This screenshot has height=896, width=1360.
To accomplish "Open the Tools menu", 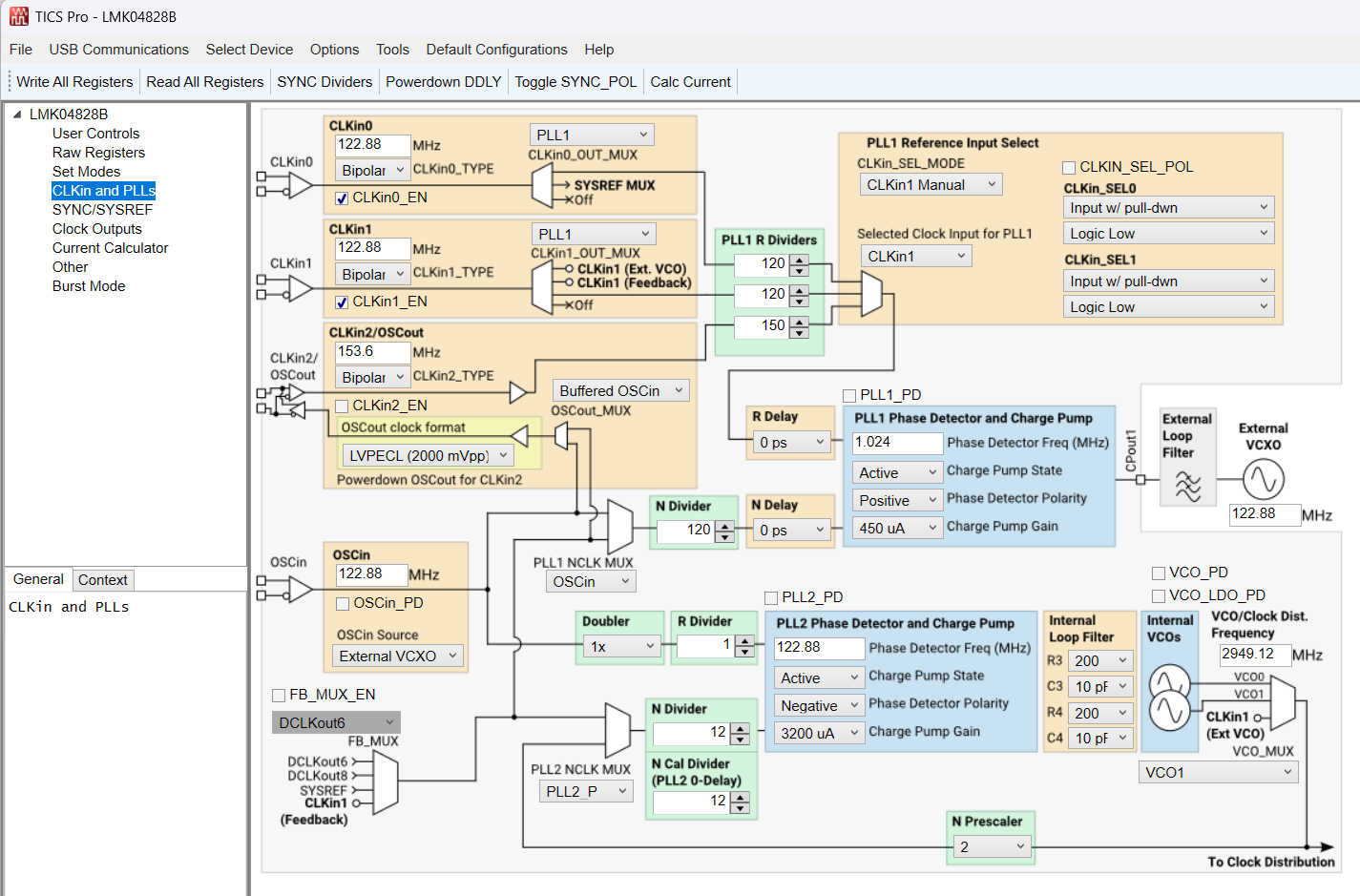I will (392, 49).
